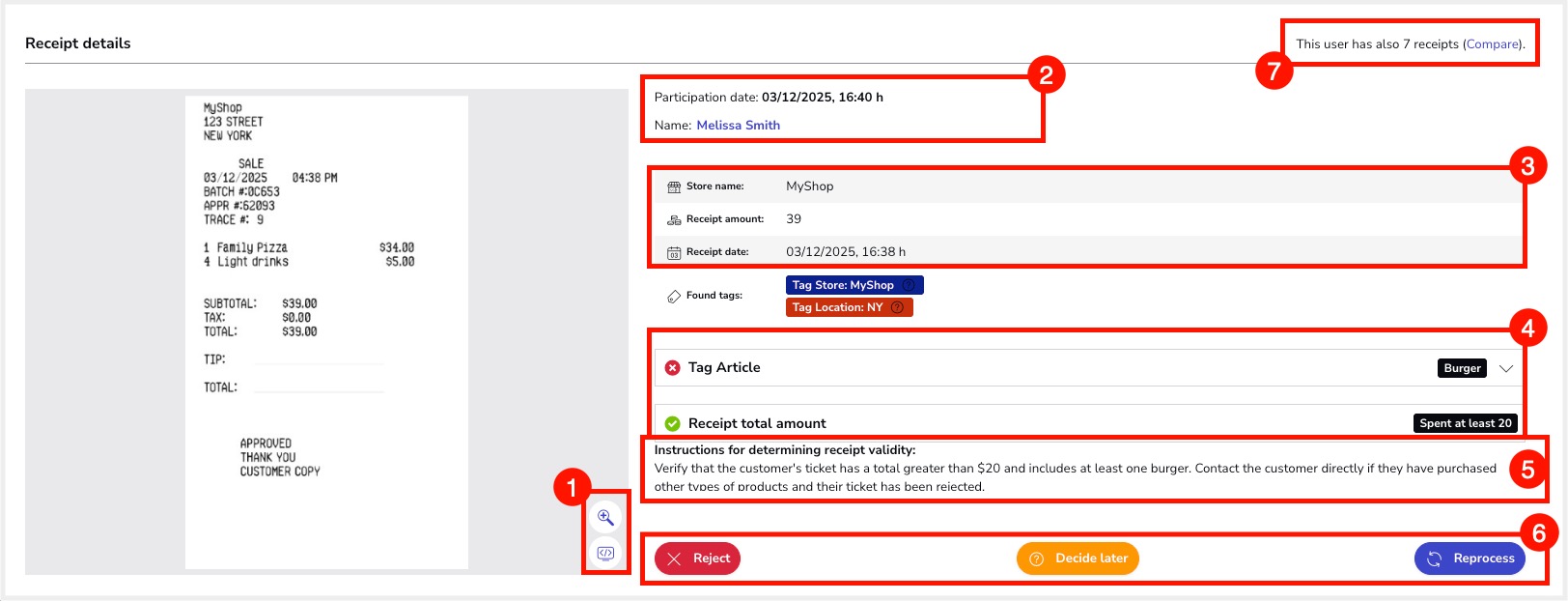
Task: Open the code view icon below the magnifier
Action: [x=605, y=554]
